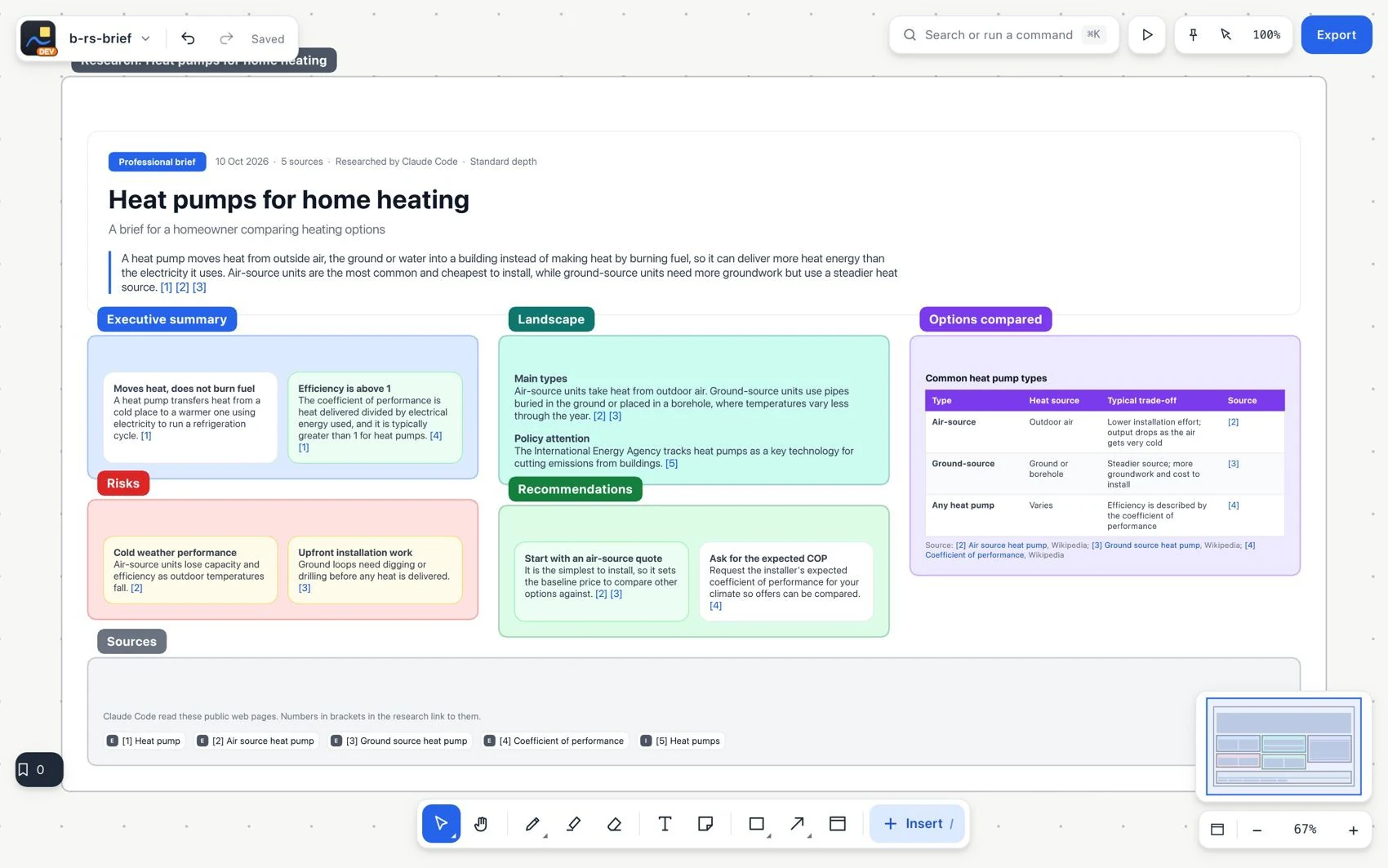
Task: Open the [2] Air source heat pump chip
Action: point(256,741)
